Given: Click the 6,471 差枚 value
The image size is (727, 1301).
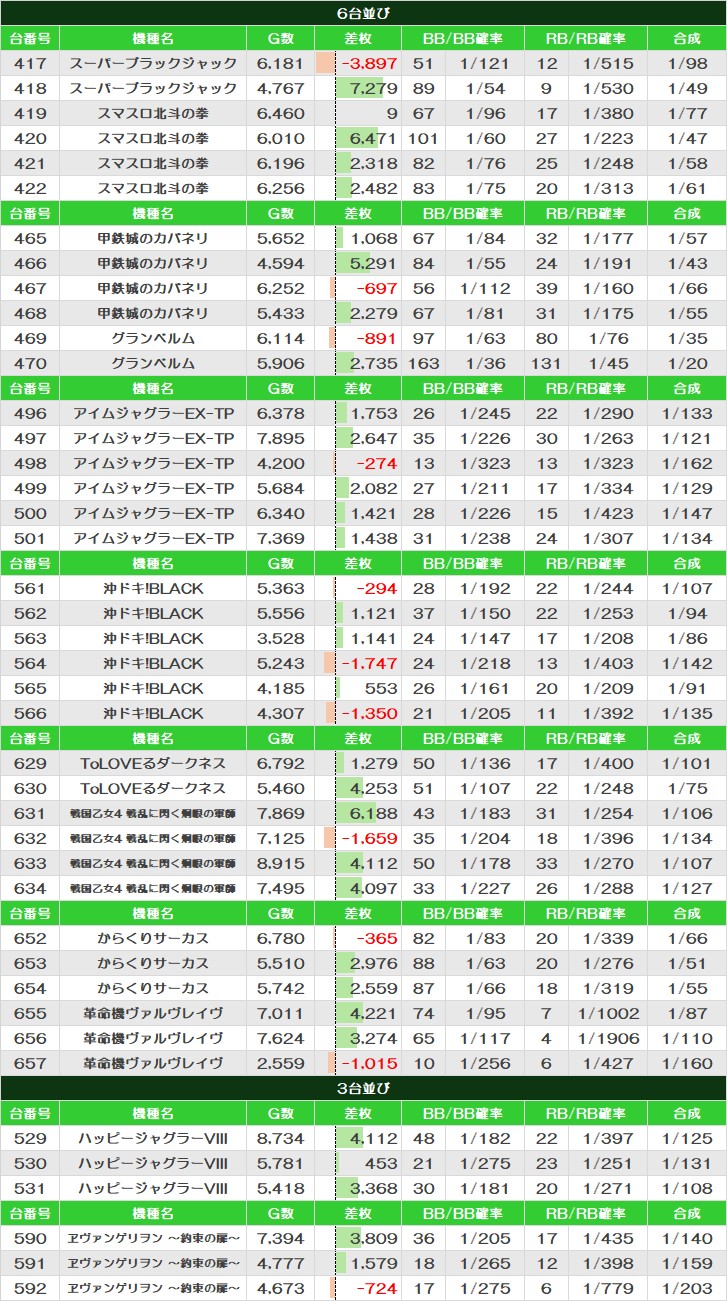Looking at the screenshot, I should (375, 138).
